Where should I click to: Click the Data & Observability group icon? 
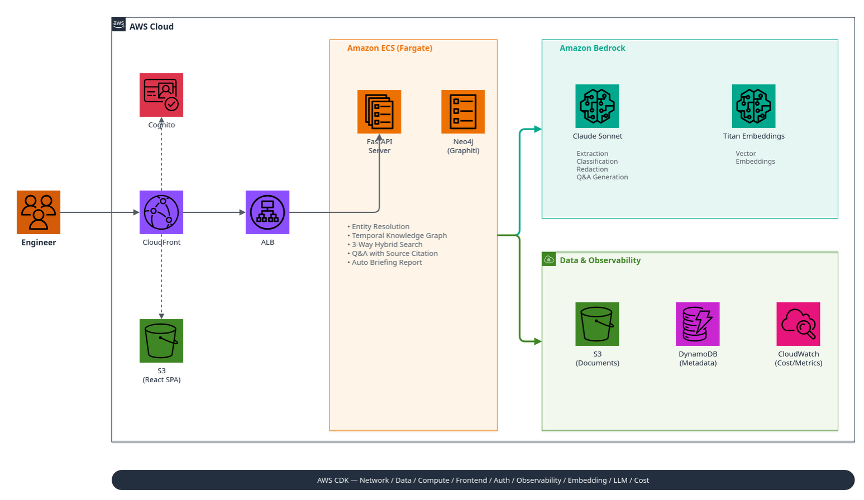coord(549,259)
